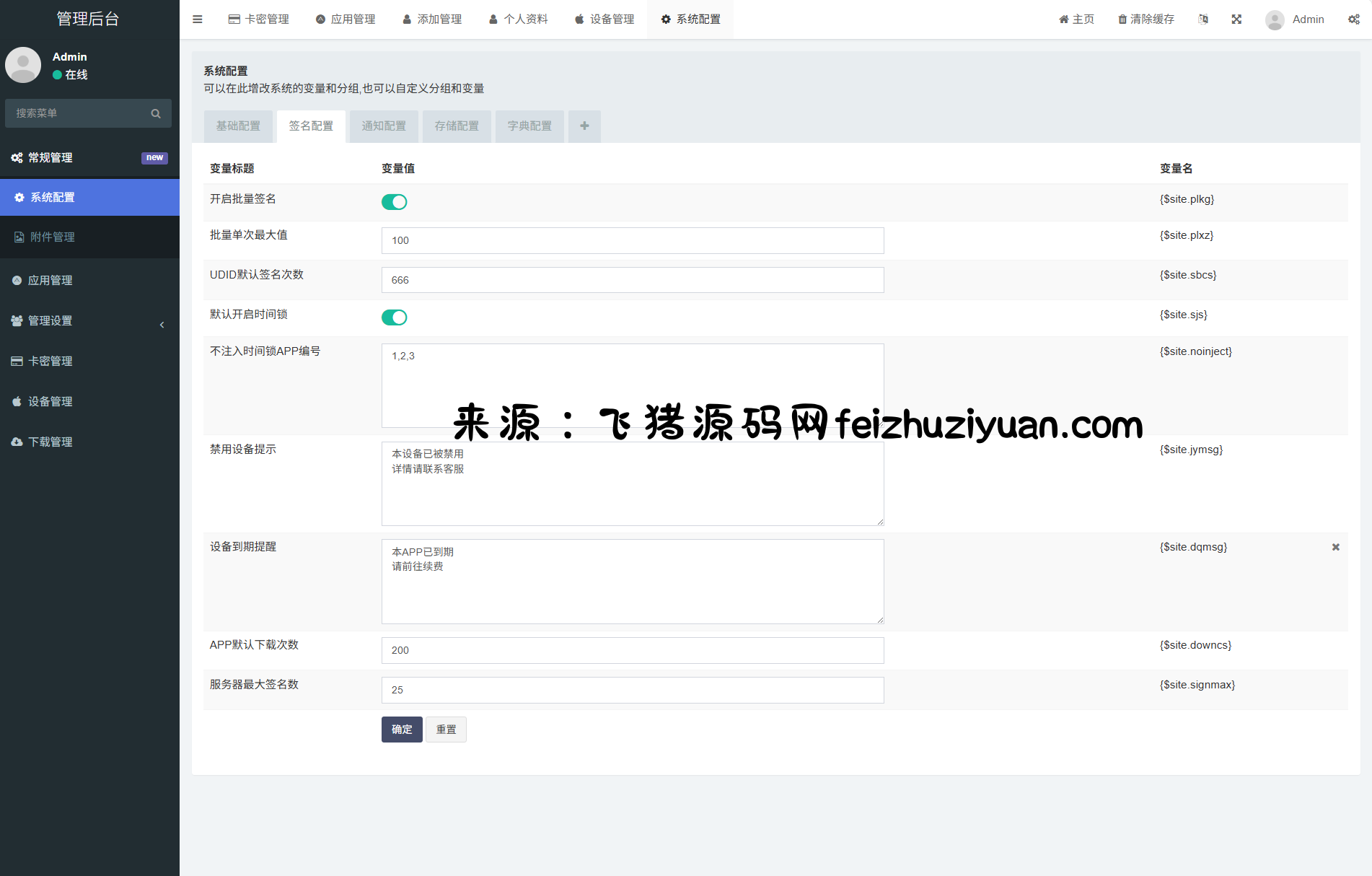Image resolution: width=1372 pixels, height=876 pixels.
Task: Open 附件管理 in the sidebar
Action: pos(89,237)
